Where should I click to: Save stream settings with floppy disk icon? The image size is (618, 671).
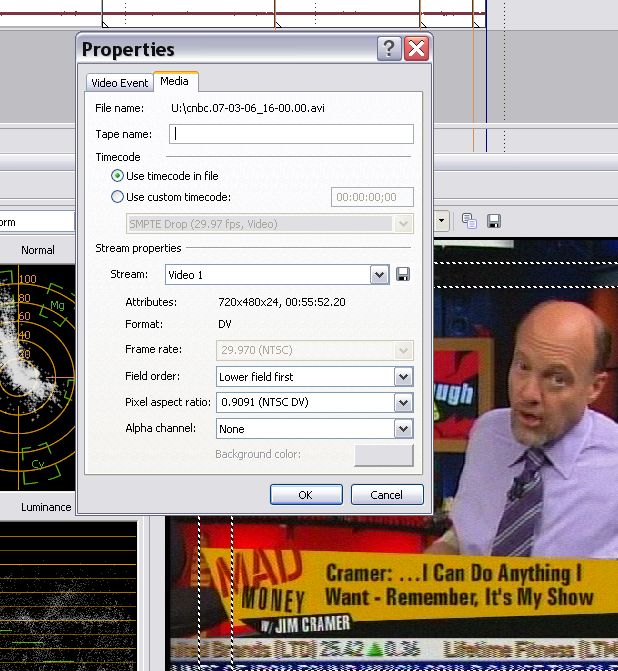pos(403,274)
